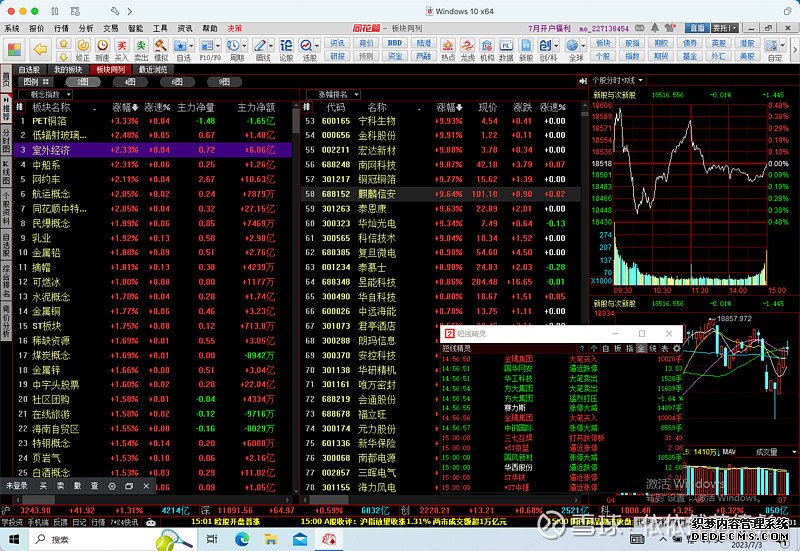800x551 pixels.
Task: Select the 画线 pencil drawing tool
Action: [x=261, y=49]
